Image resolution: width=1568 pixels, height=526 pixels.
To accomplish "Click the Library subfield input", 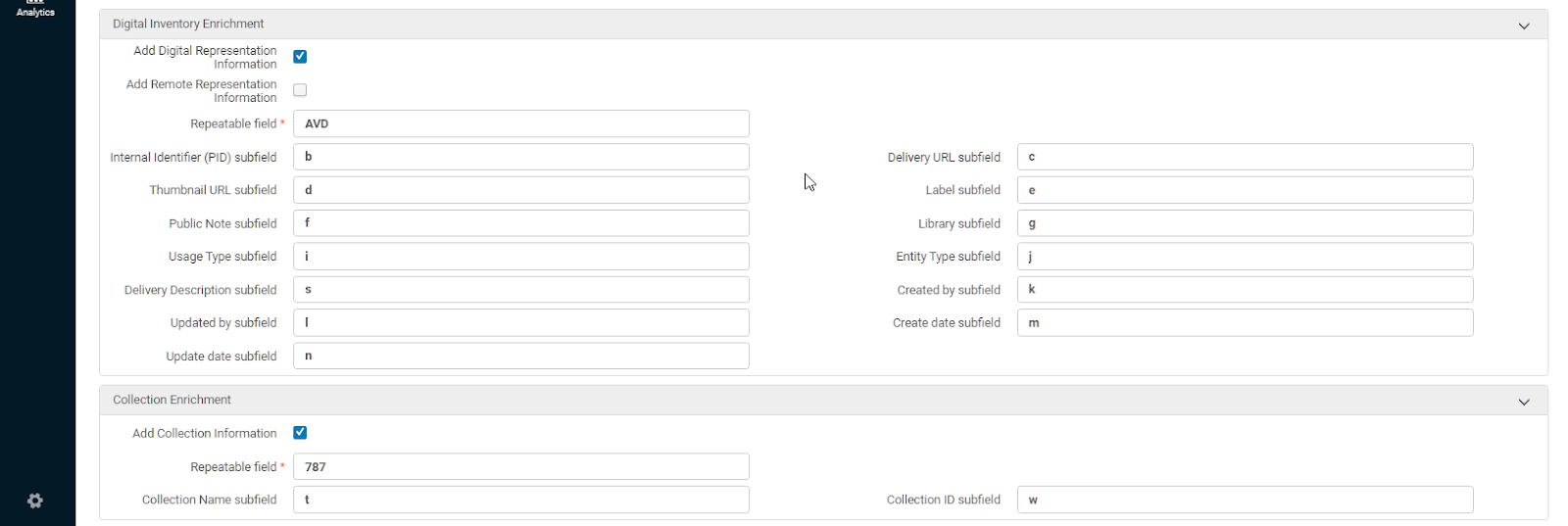I will pyautogui.click(x=1245, y=223).
